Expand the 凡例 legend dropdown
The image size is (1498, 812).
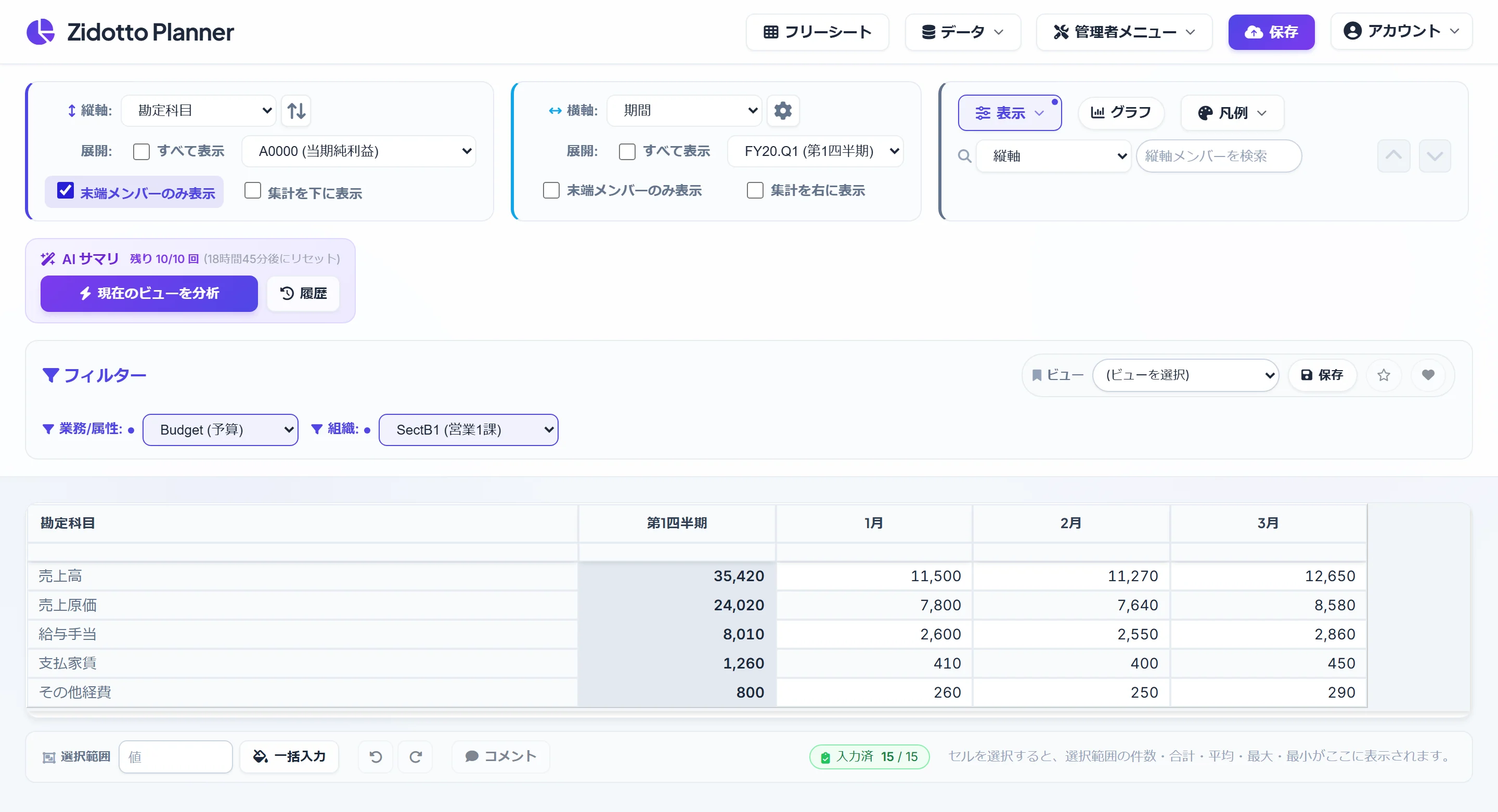tap(1232, 113)
